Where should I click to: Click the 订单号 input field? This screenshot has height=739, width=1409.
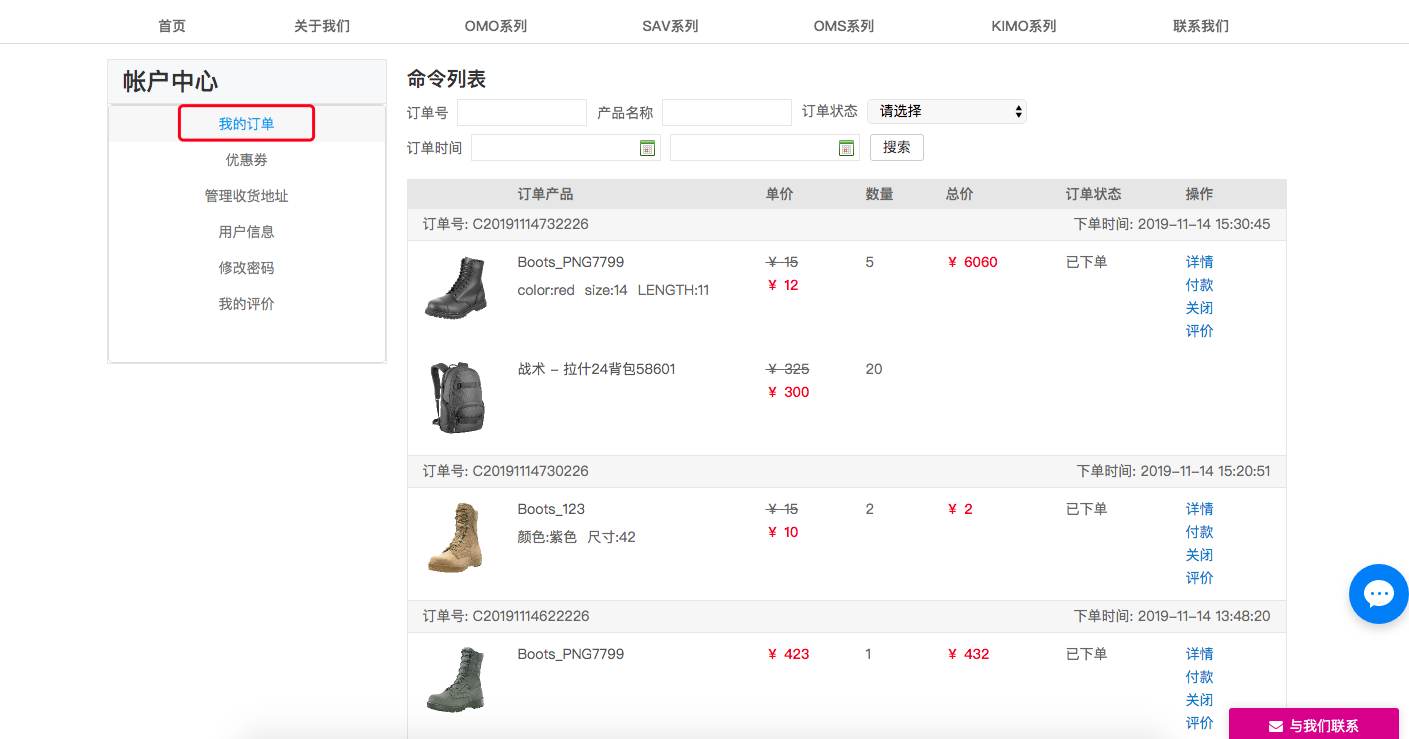521,111
